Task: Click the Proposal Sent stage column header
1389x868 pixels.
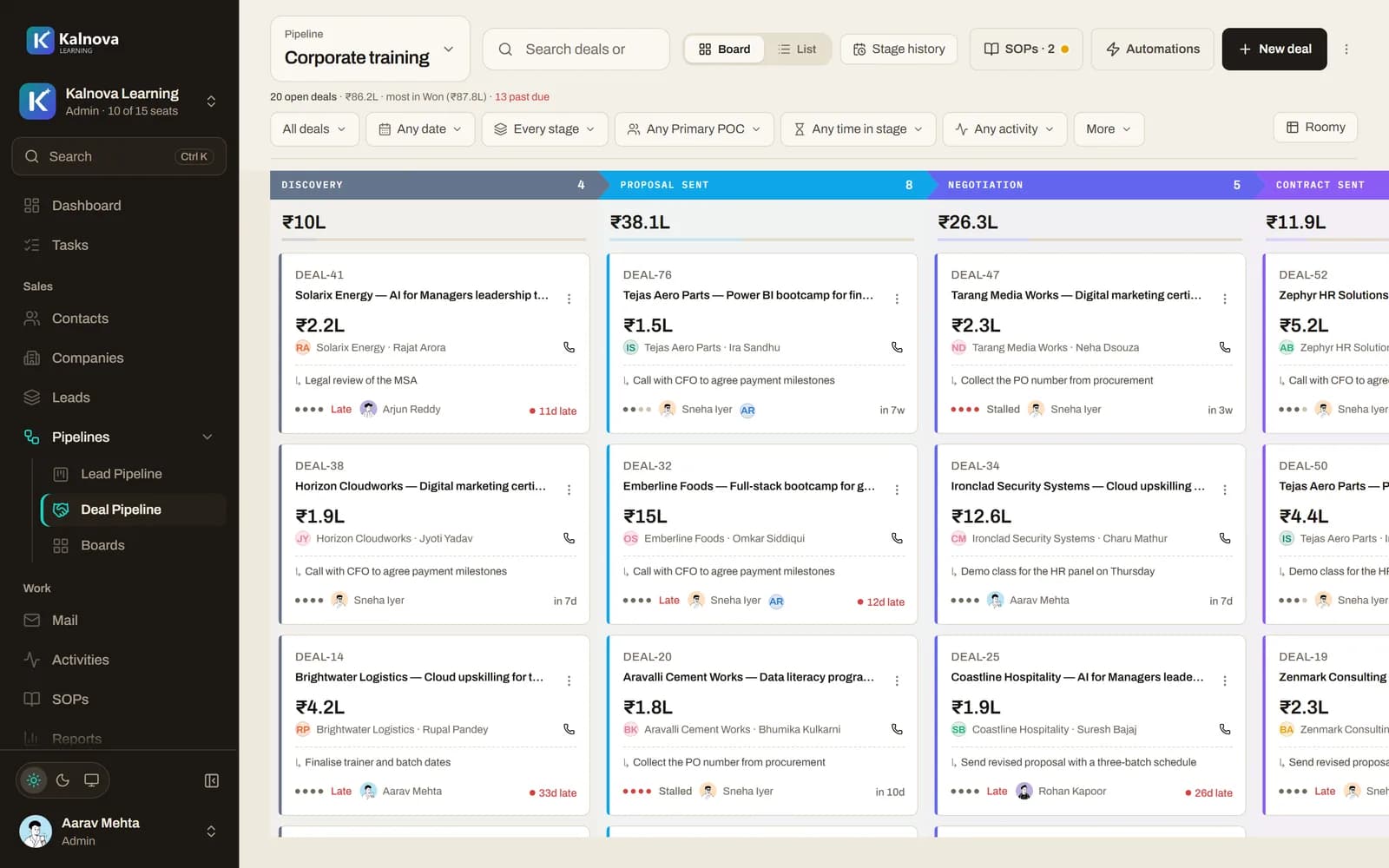Action: [762, 185]
